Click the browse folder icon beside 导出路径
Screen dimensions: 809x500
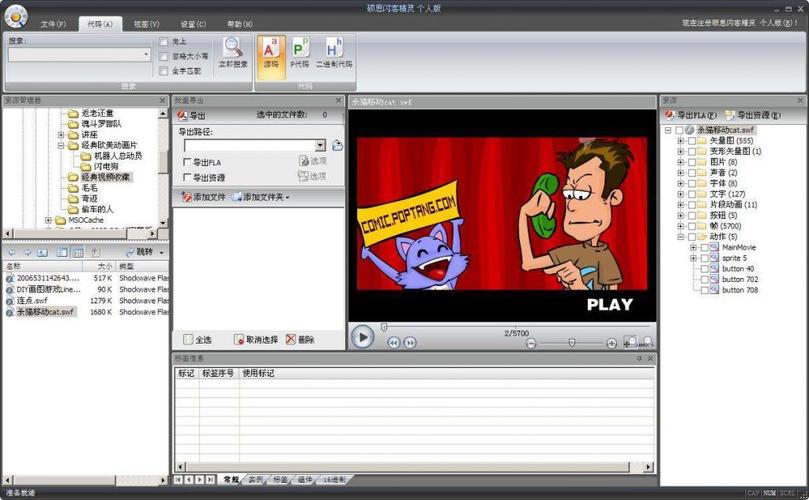[337, 146]
